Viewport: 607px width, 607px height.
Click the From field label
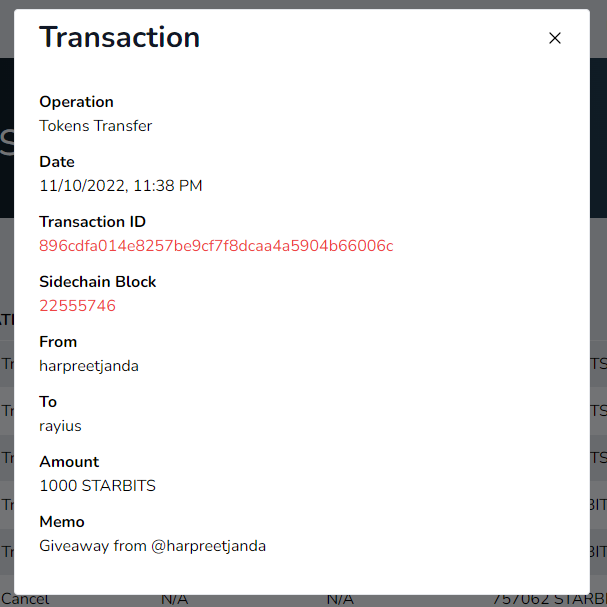tap(58, 342)
